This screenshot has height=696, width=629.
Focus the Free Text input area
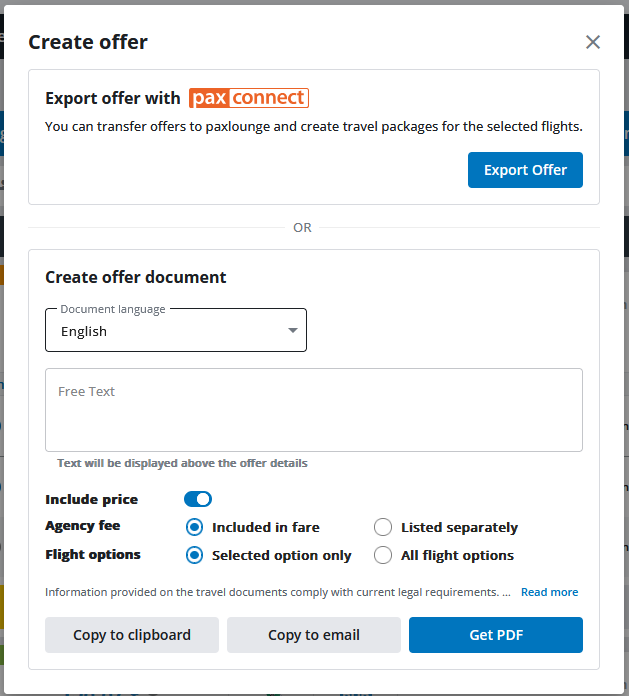tap(313, 410)
